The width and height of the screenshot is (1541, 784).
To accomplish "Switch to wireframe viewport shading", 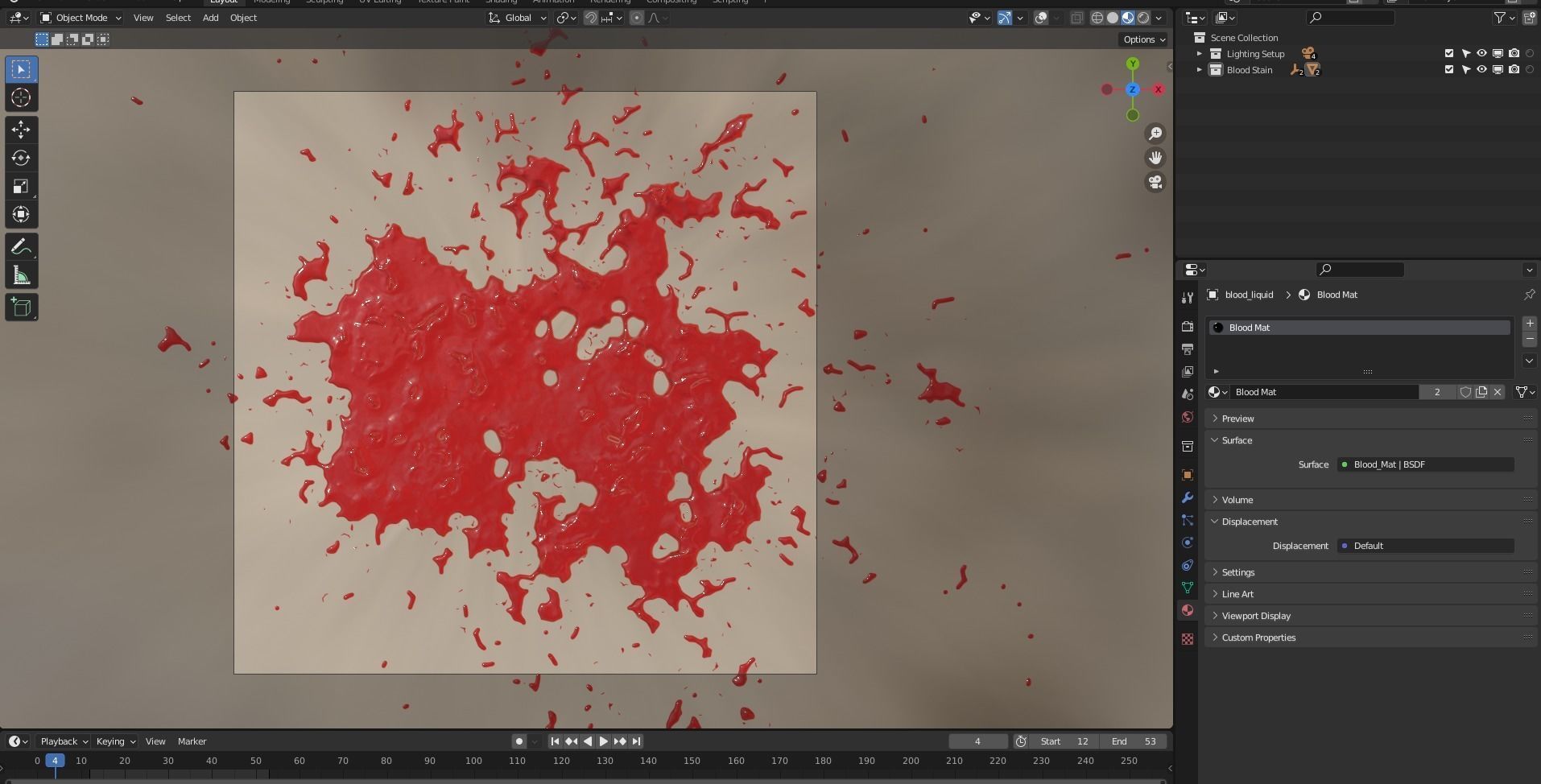I will [1097, 18].
